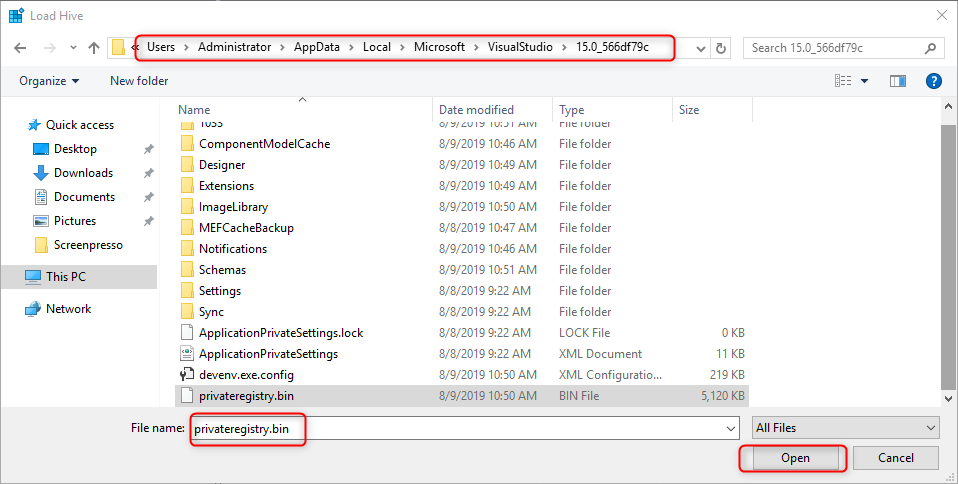This screenshot has width=958, height=484.
Task: Open the Organize dropdown menu
Action: (x=48, y=81)
